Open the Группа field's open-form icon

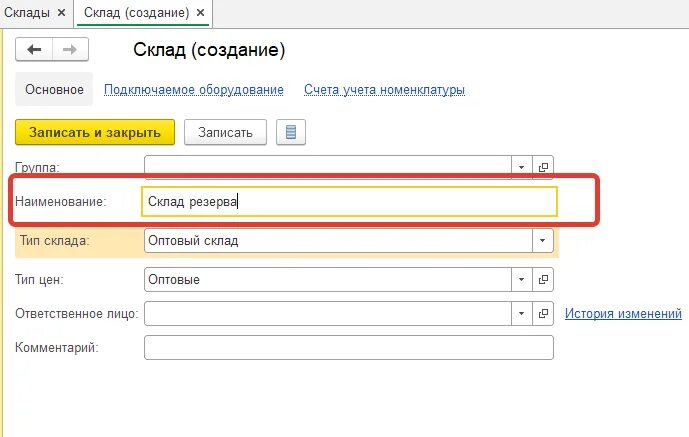tap(543, 167)
